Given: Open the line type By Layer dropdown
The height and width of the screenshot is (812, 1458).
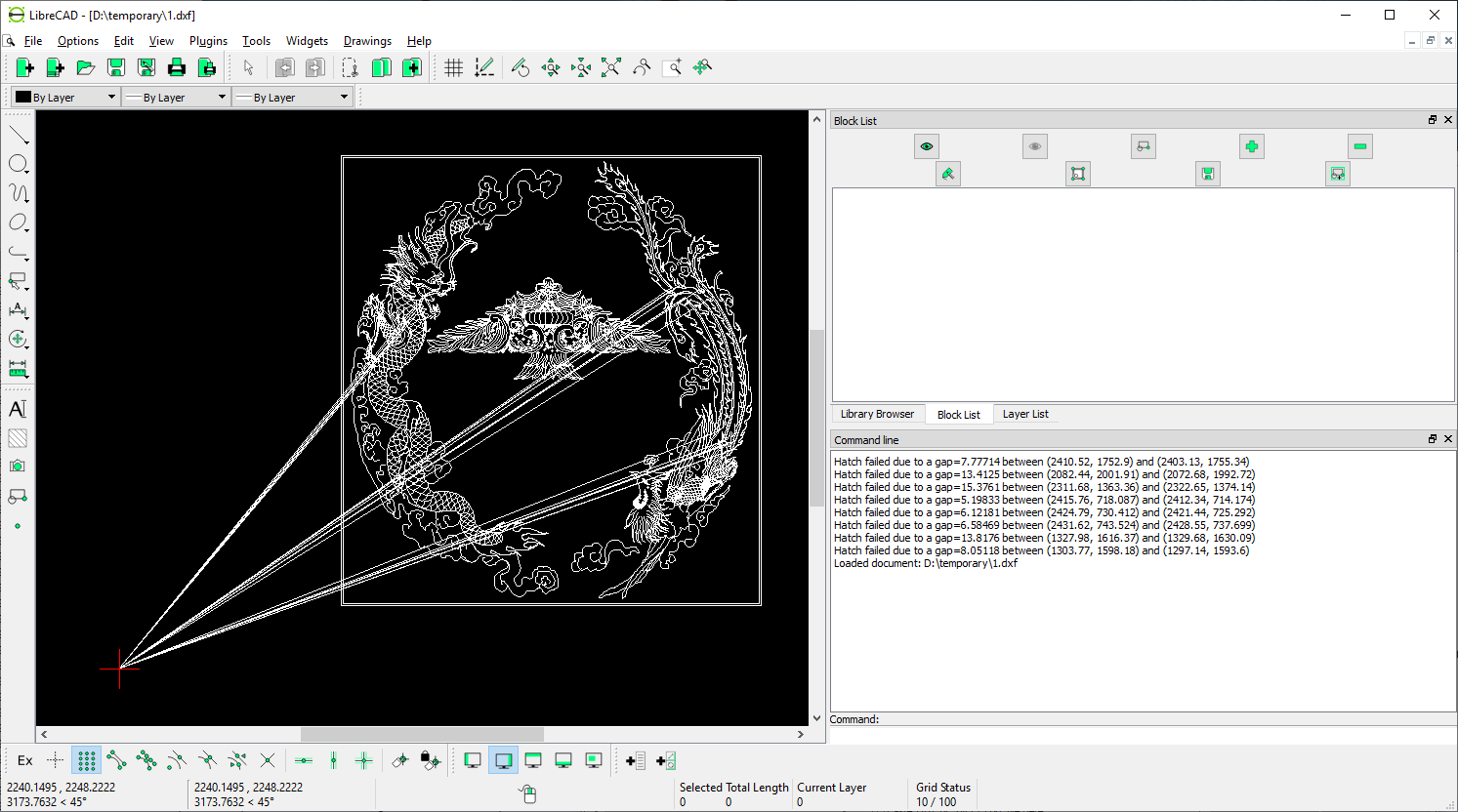Looking at the screenshot, I should 292,98.
